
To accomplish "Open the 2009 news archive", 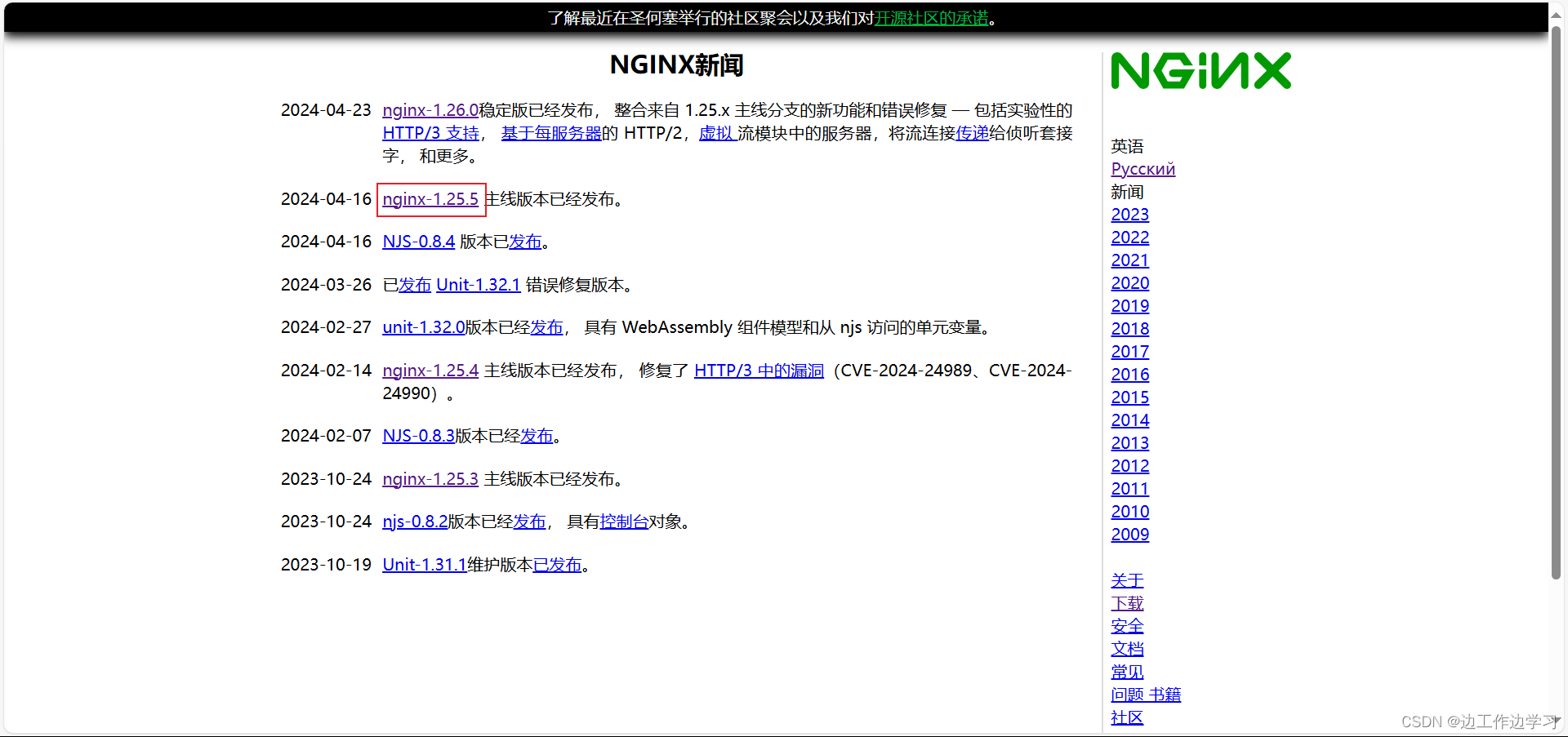I will coord(1129,535).
